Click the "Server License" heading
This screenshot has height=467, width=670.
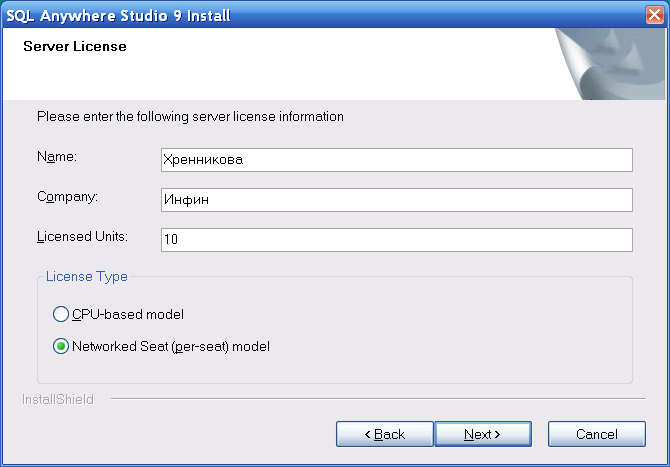tap(74, 46)
